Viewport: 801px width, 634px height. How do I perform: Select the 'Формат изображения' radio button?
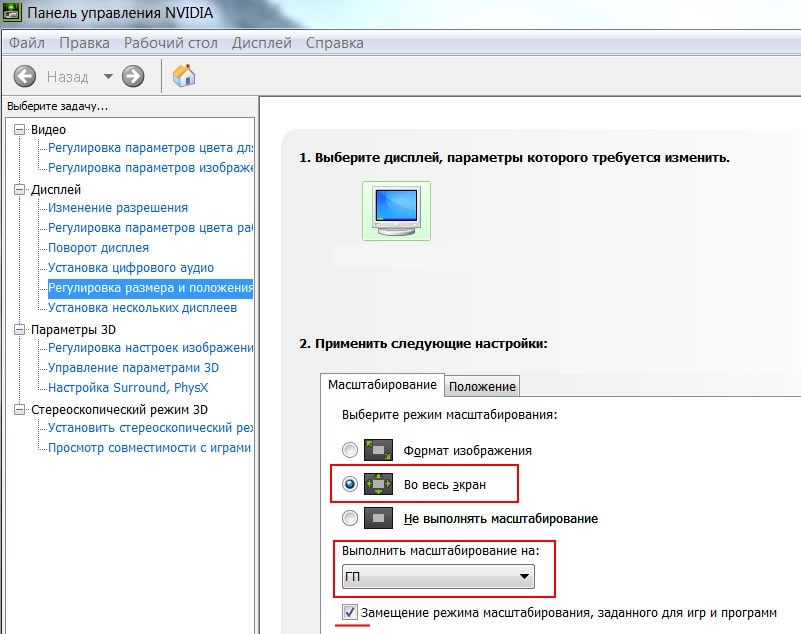click(x=349, y=450)
